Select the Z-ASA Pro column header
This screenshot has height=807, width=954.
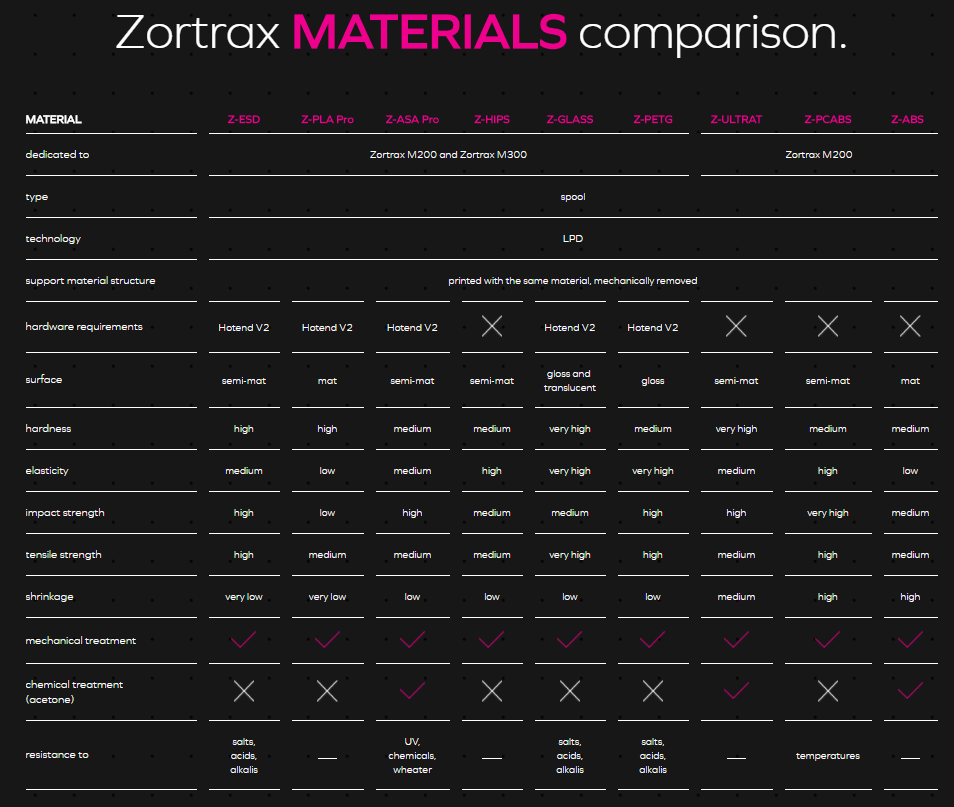point(413,119)
